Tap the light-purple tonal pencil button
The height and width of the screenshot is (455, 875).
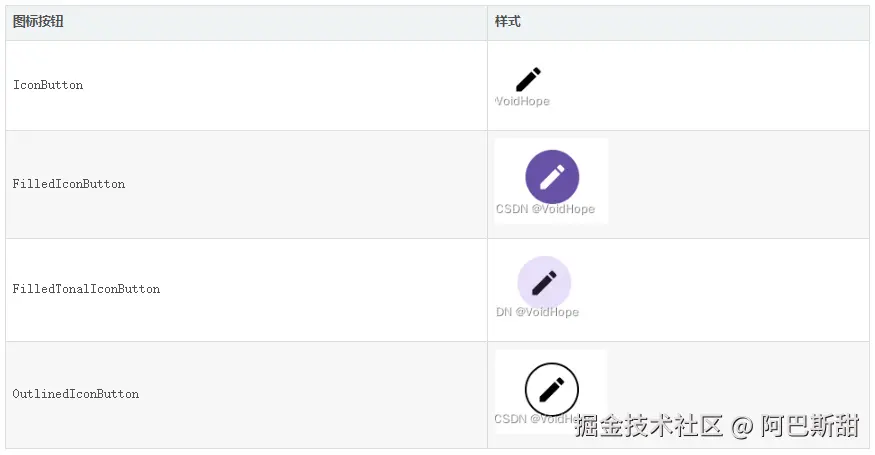[544, 282]
